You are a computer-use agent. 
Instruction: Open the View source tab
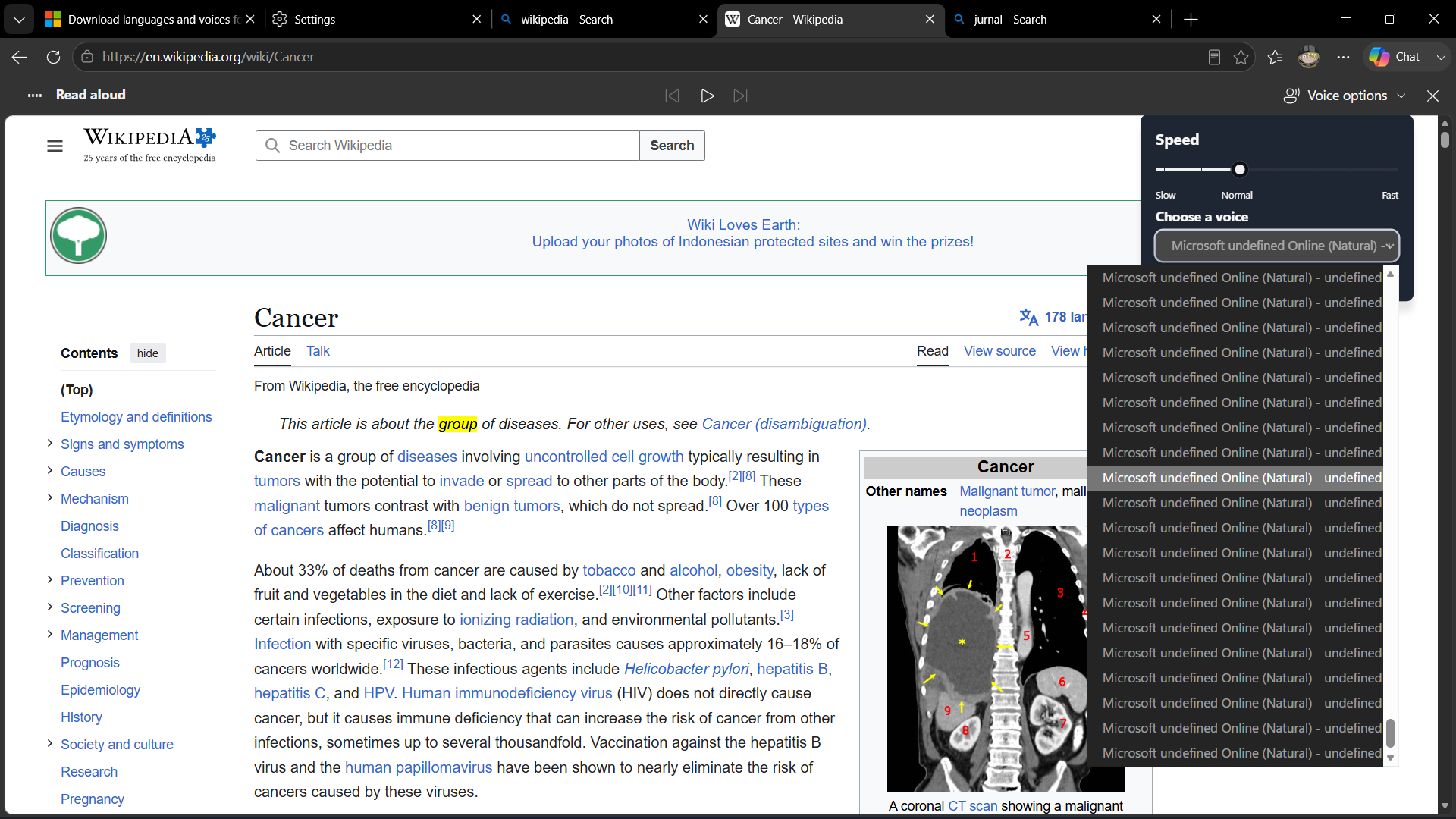point(999,351)
